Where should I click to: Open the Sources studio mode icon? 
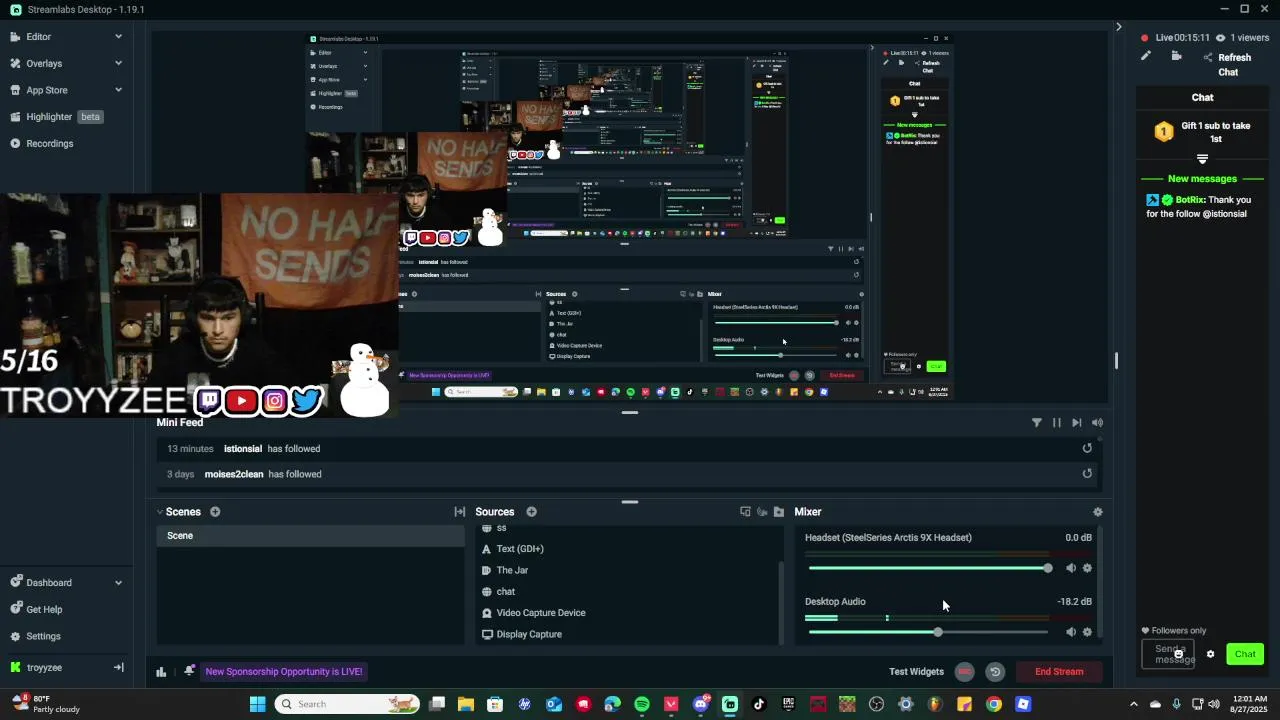pos(745,512)
